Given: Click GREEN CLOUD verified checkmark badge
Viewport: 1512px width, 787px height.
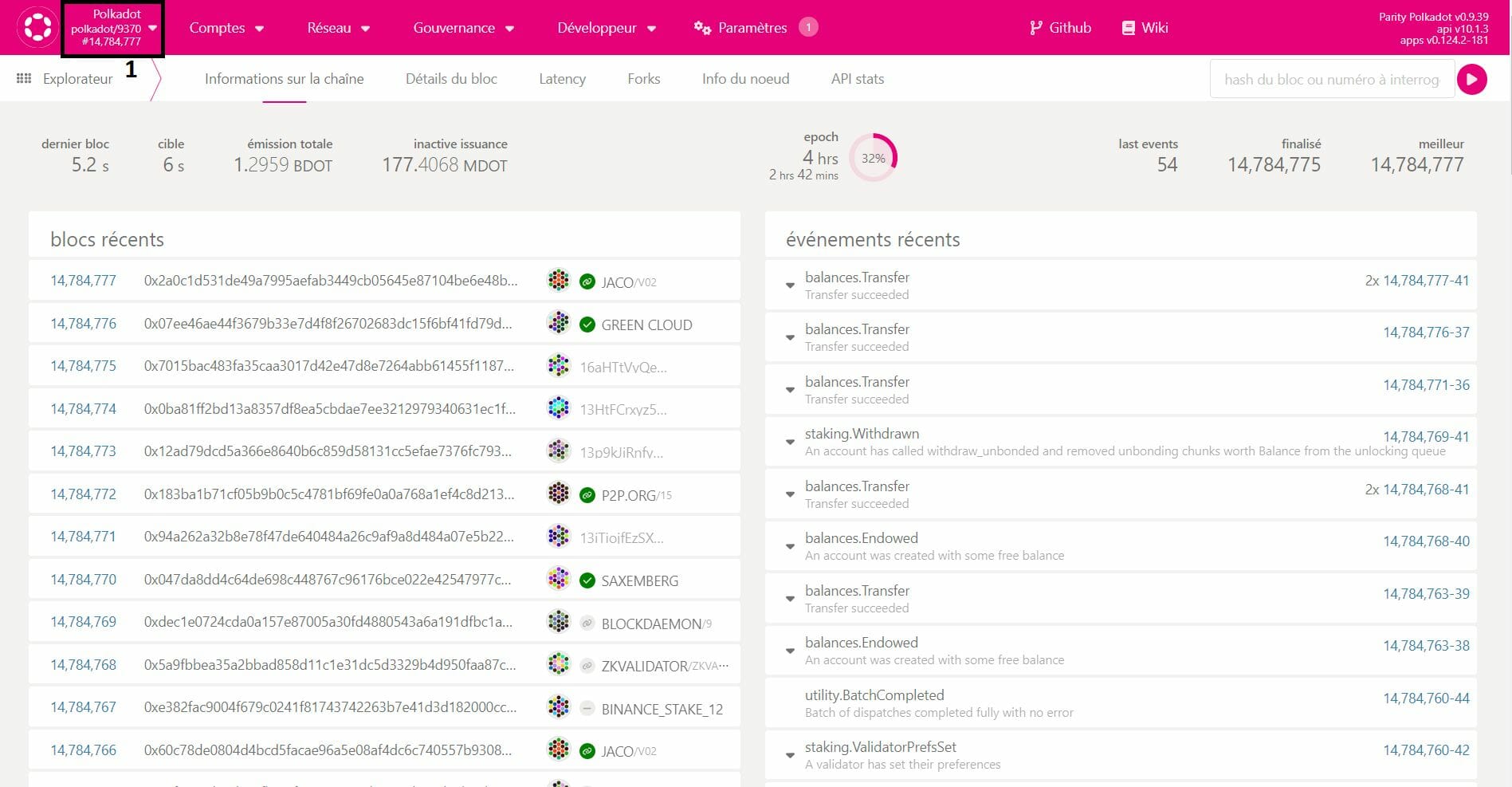Looking at the screenshot, I should click(587, 325).
